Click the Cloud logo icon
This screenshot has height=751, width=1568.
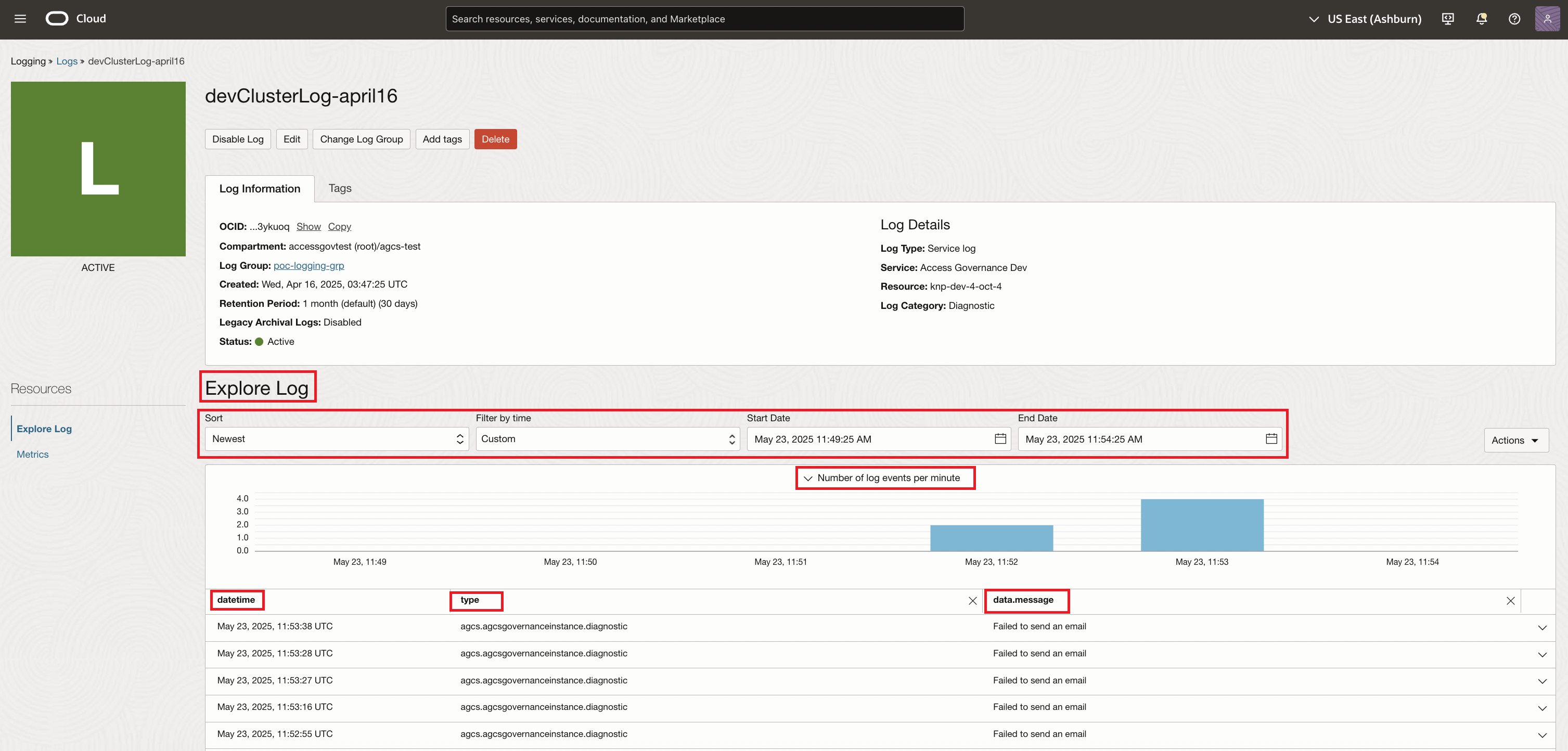point(57,19)
